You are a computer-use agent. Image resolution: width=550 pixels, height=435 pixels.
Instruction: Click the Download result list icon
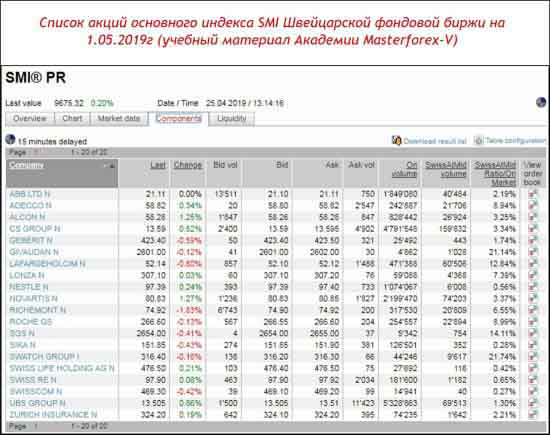click(x=396, y=141)
